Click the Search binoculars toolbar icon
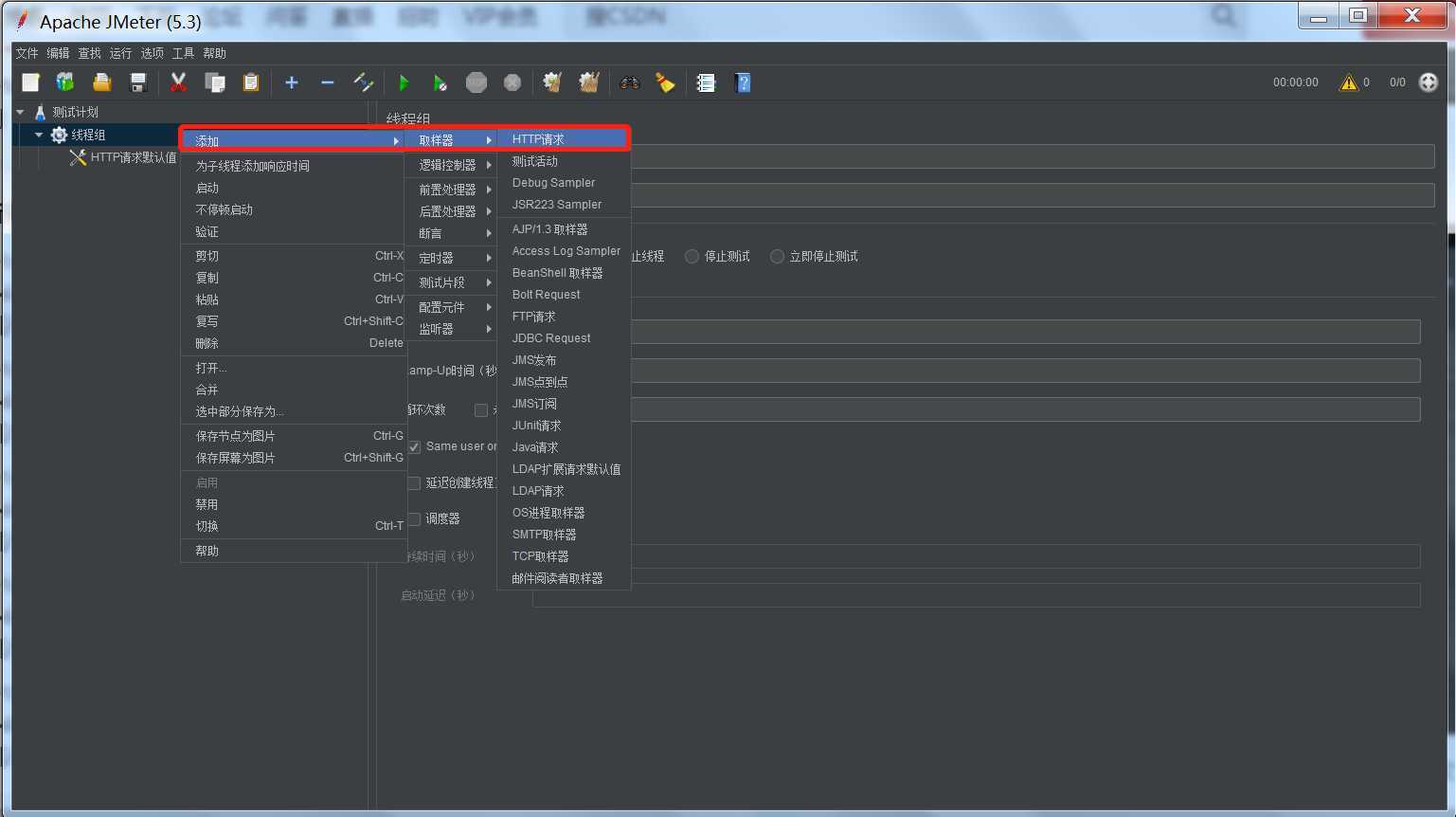The image size is (1456, 817). click(x=629, y=83)
